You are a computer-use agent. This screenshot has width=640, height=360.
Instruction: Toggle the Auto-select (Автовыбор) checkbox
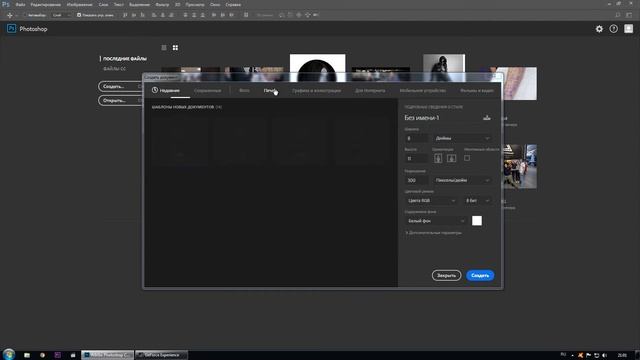(x=26, y=15)
